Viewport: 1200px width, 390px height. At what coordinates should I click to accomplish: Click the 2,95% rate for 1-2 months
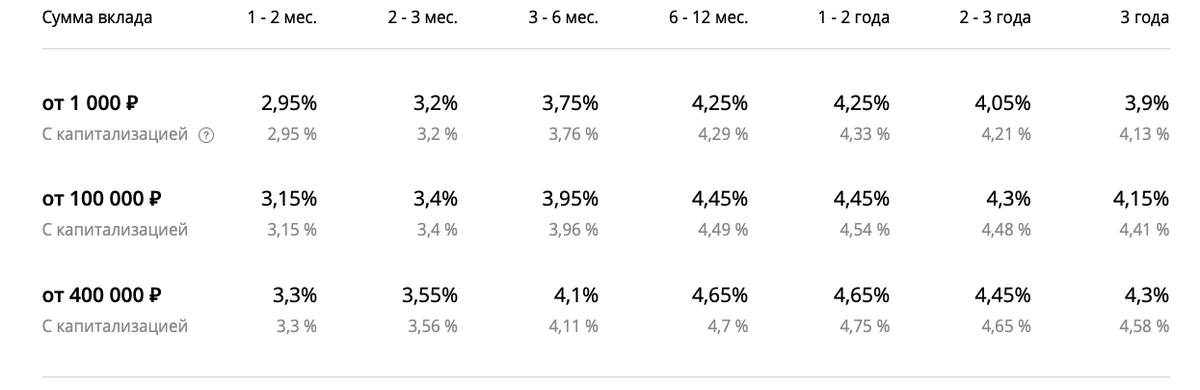(x=288, y=102)
